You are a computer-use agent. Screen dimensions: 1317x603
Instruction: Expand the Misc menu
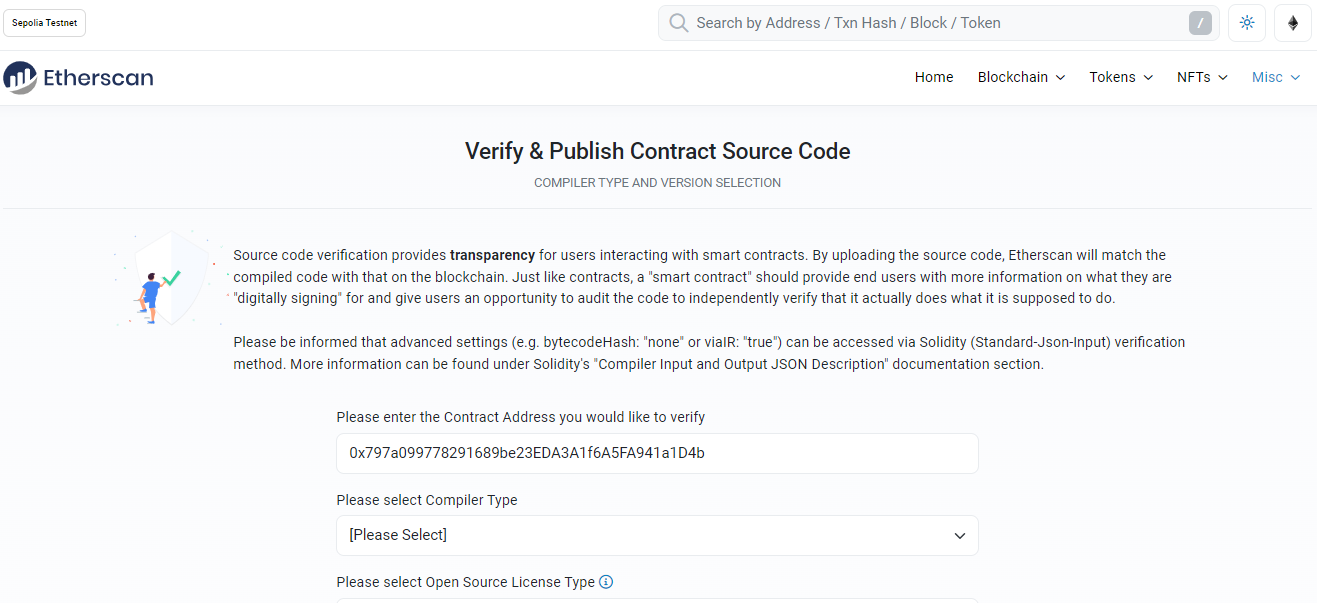tap(1276, 77)
